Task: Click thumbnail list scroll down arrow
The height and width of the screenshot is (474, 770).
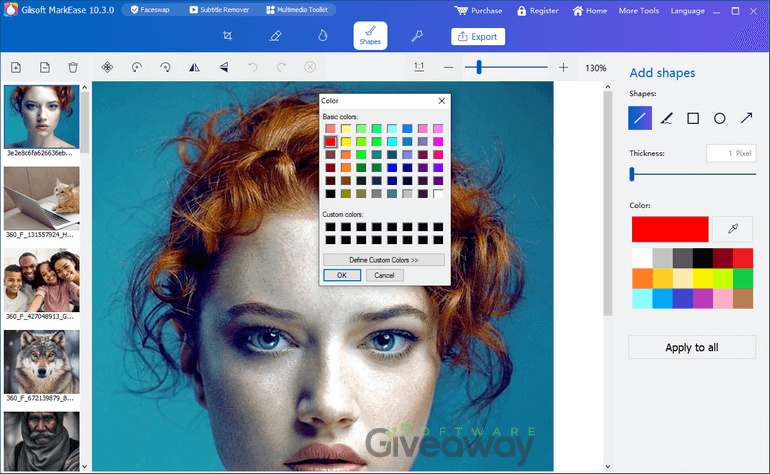Action: tap(84, 466)
